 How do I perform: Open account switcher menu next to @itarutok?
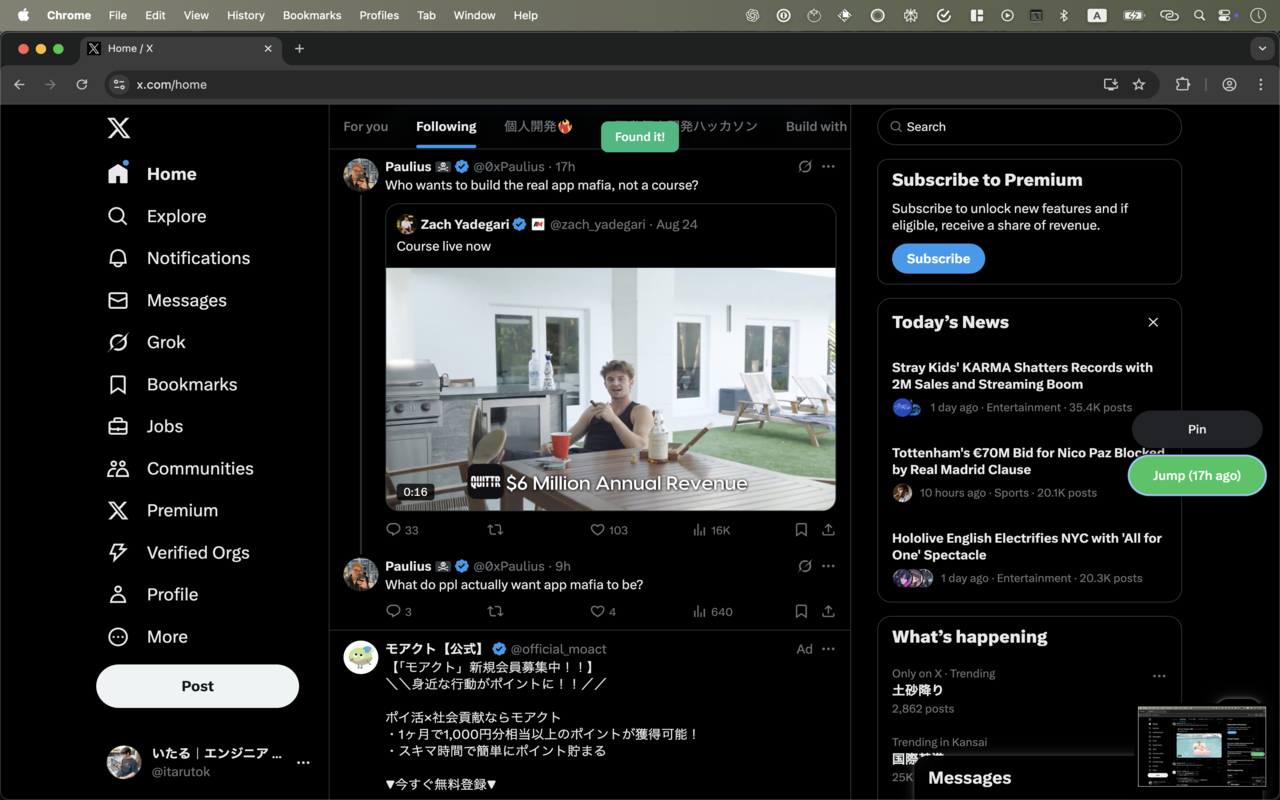tap(303, 762)
